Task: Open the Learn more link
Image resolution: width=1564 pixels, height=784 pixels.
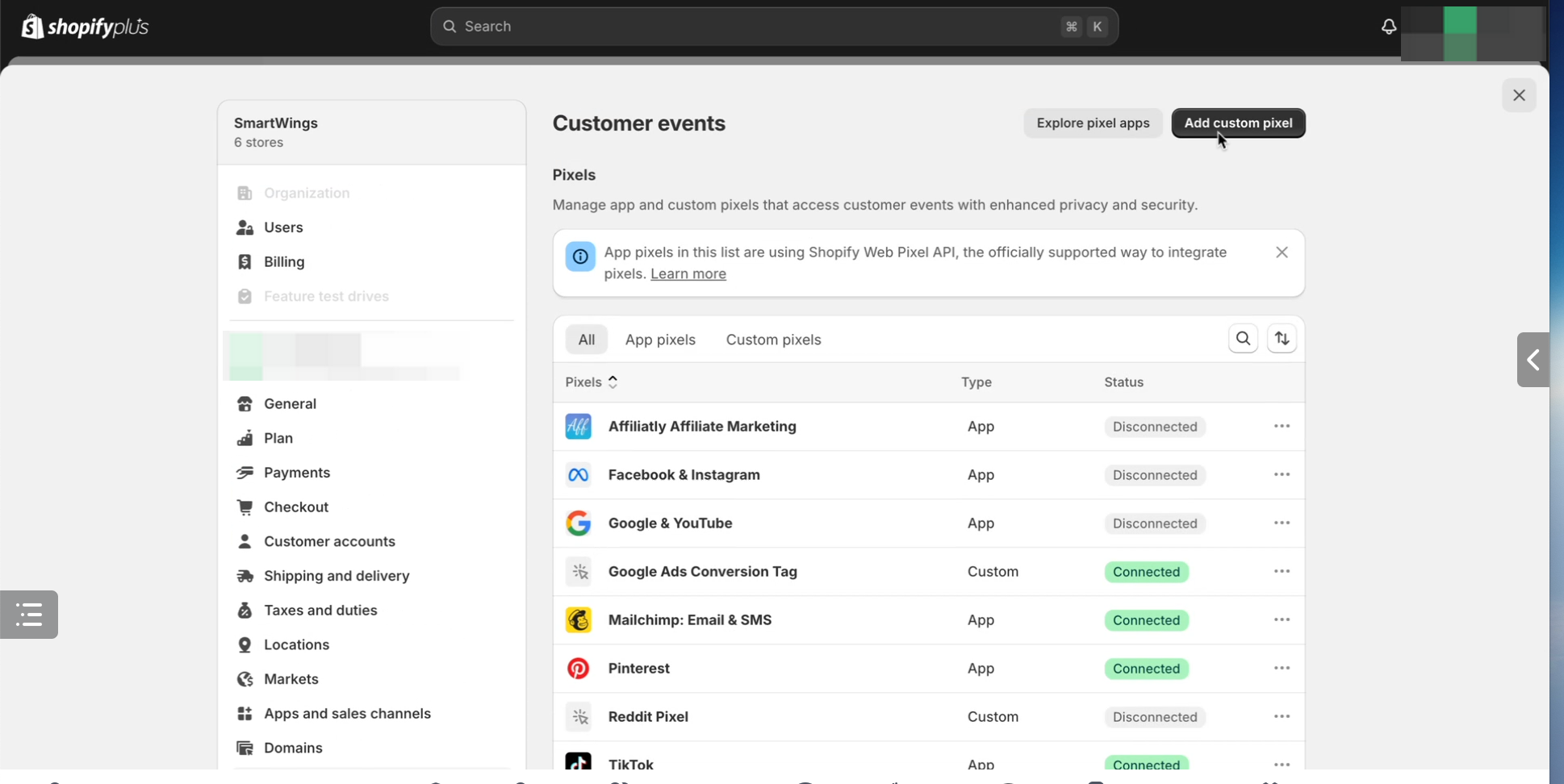Action: [x=688, y=273]
